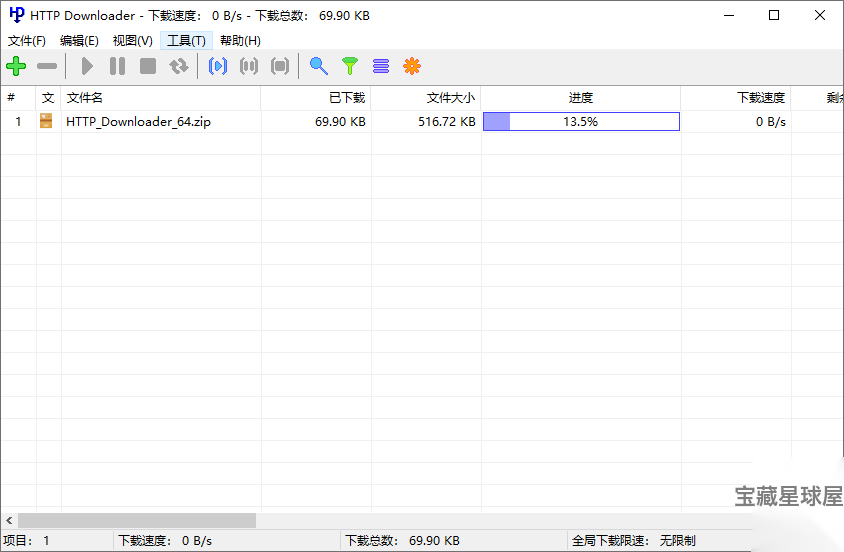Click the left arrow of horizontal scrollbar
The image size is (844, 552).
[9, 521]
